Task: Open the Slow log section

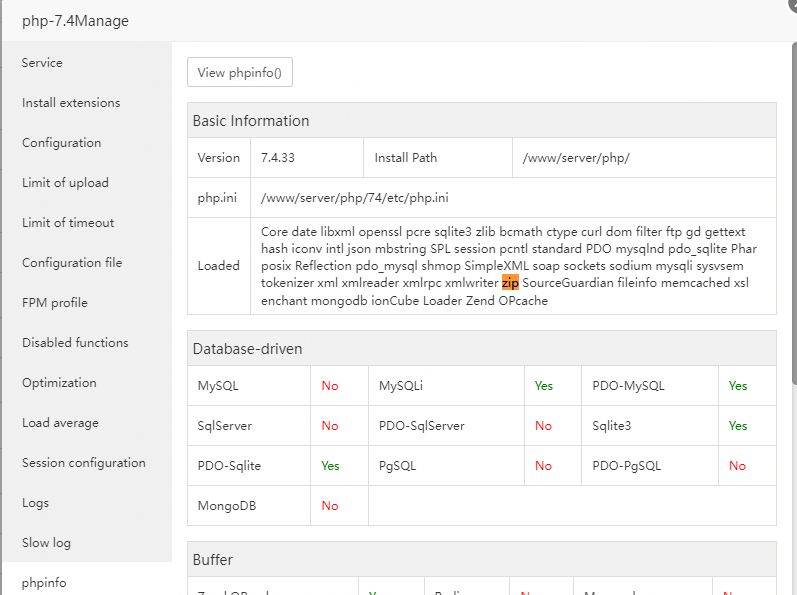Action: tap(46, 543)
